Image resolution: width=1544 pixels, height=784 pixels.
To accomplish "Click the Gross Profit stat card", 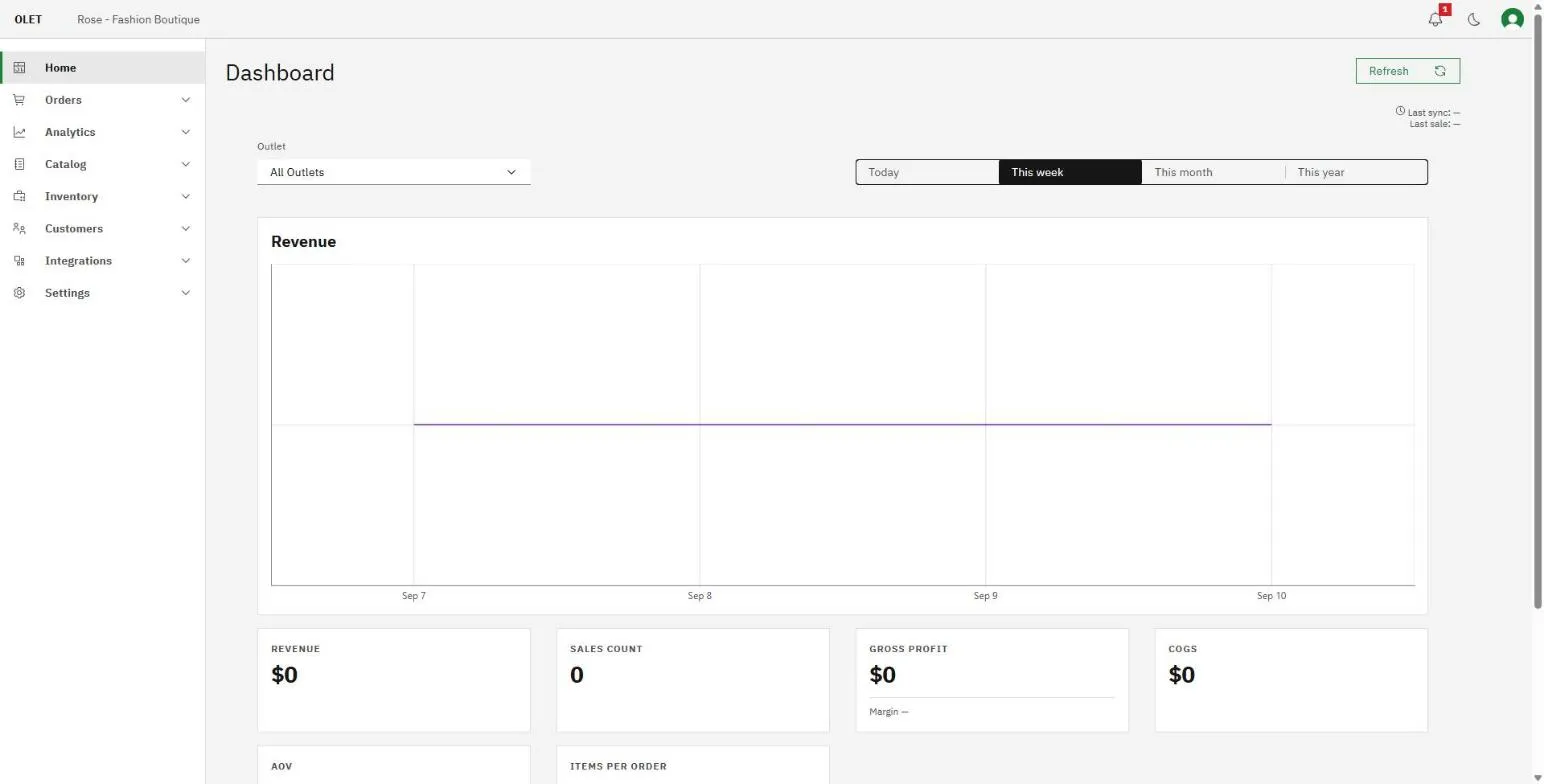I will 992,680.
